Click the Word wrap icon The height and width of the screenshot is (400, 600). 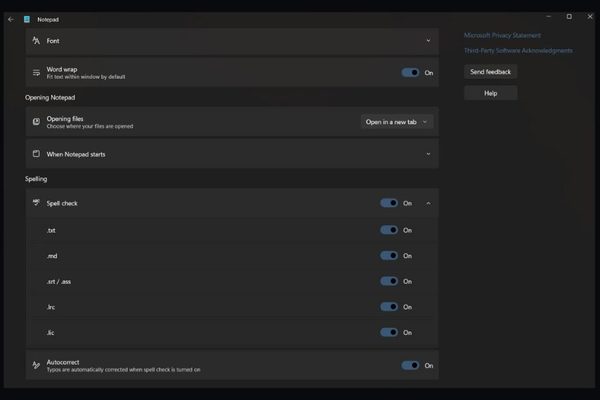(x=36, y=72)
